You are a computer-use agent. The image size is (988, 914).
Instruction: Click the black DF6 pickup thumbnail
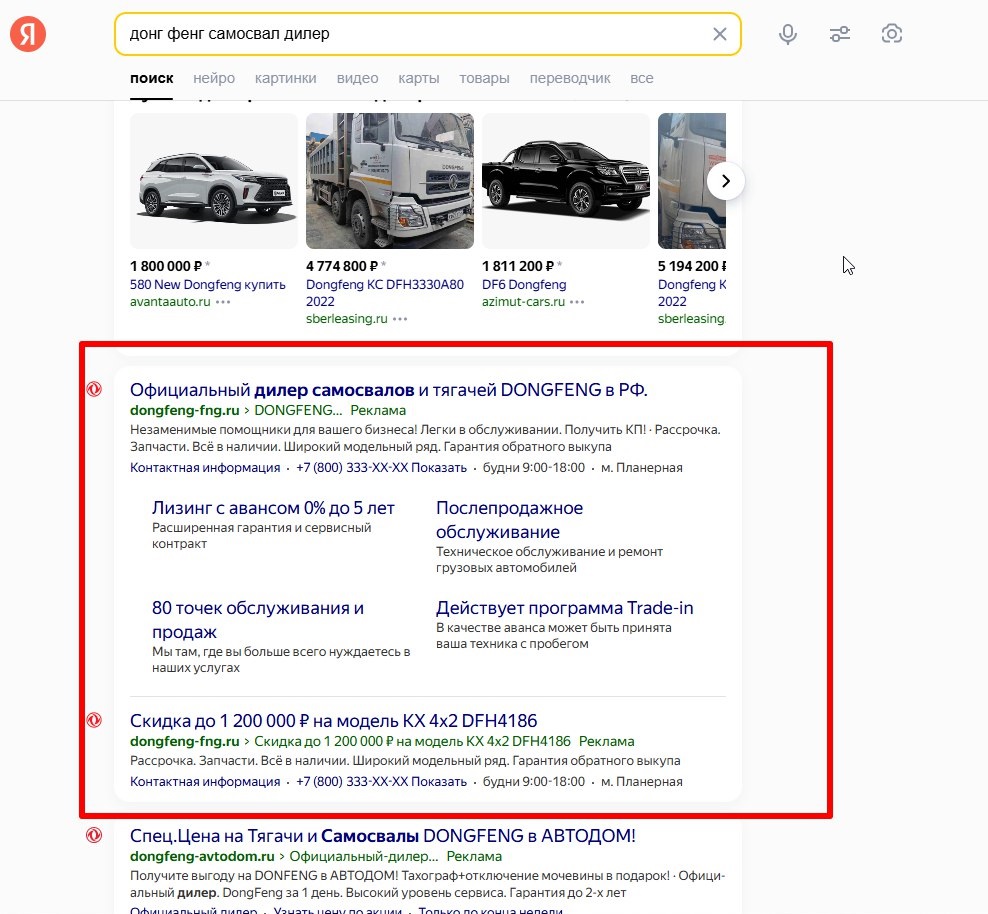[566, 181]
